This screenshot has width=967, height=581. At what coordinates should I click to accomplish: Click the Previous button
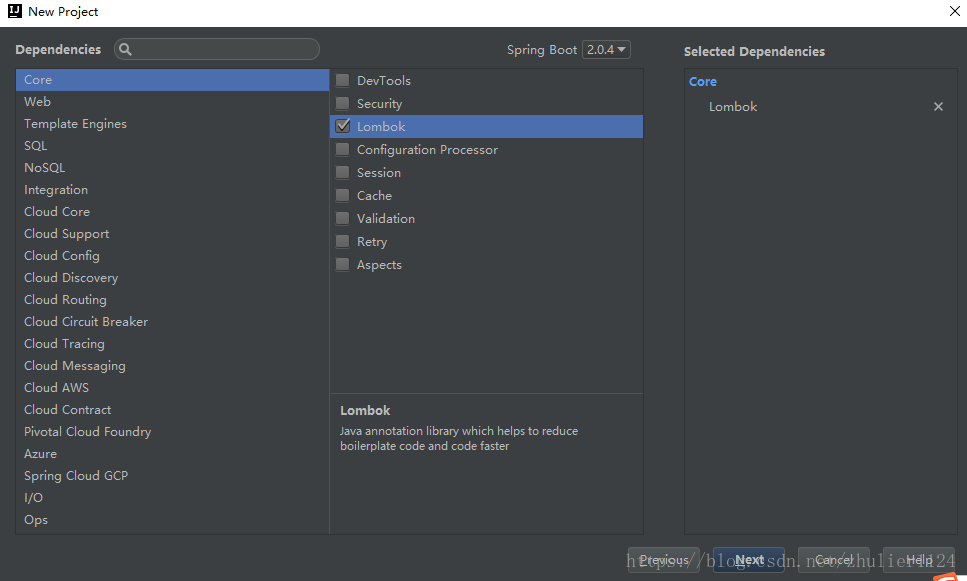[664, 560]
